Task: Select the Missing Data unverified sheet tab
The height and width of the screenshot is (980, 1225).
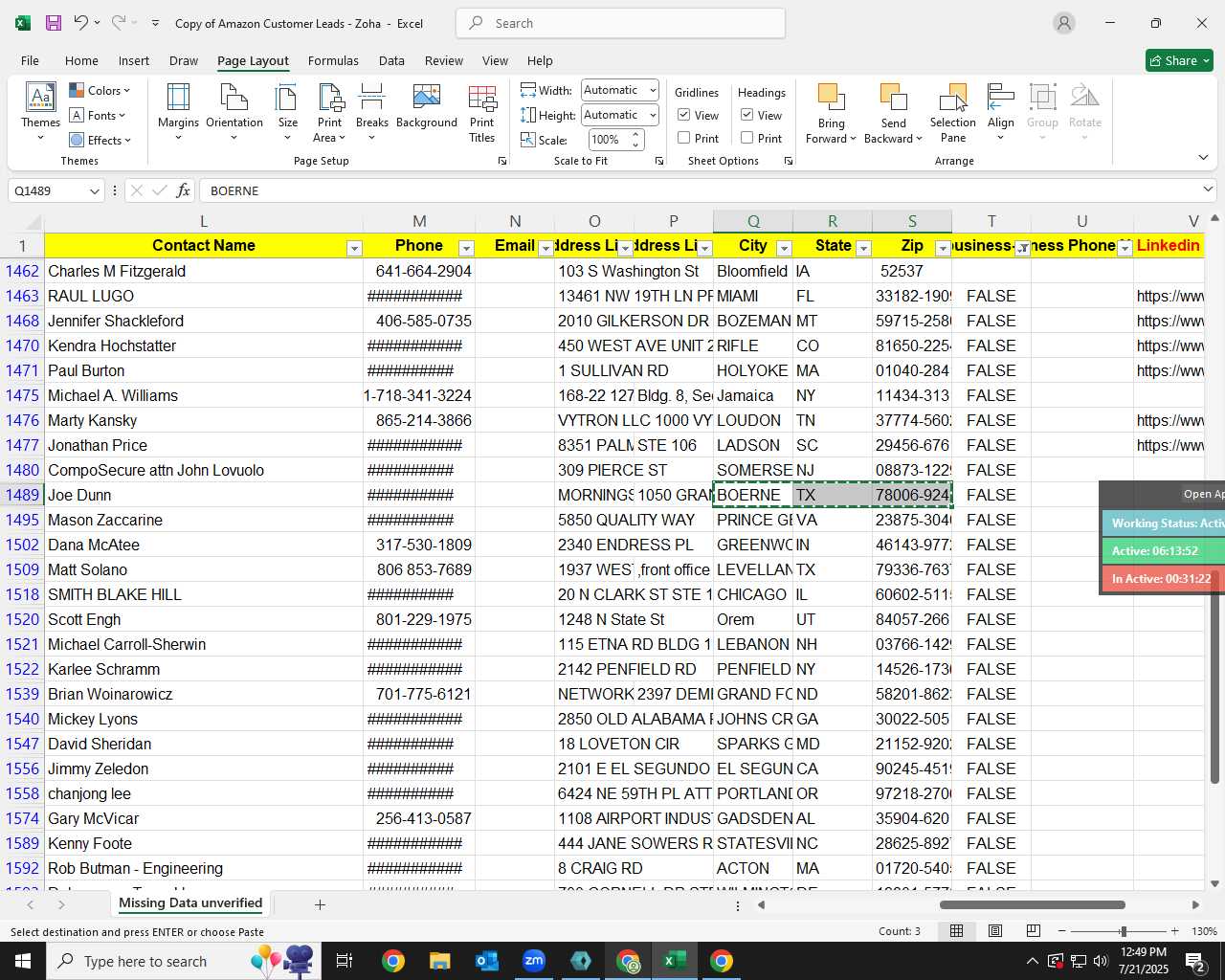Action: (x=190, y=903)
